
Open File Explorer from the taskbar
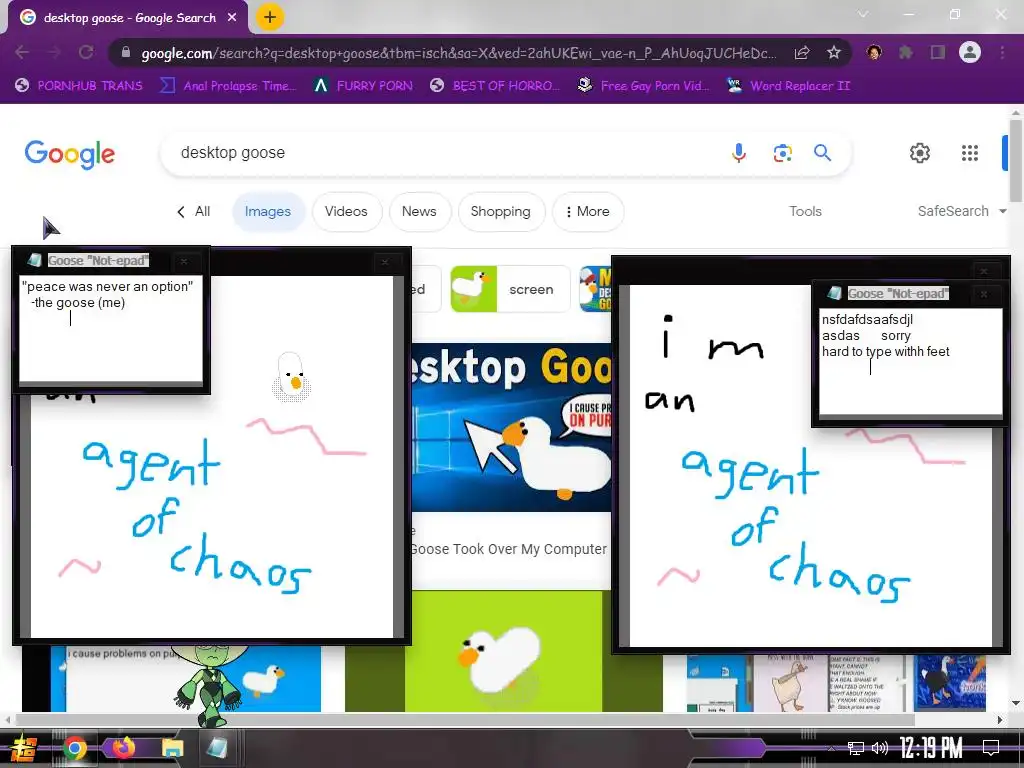pyautogui.click(x=173, y=748)
